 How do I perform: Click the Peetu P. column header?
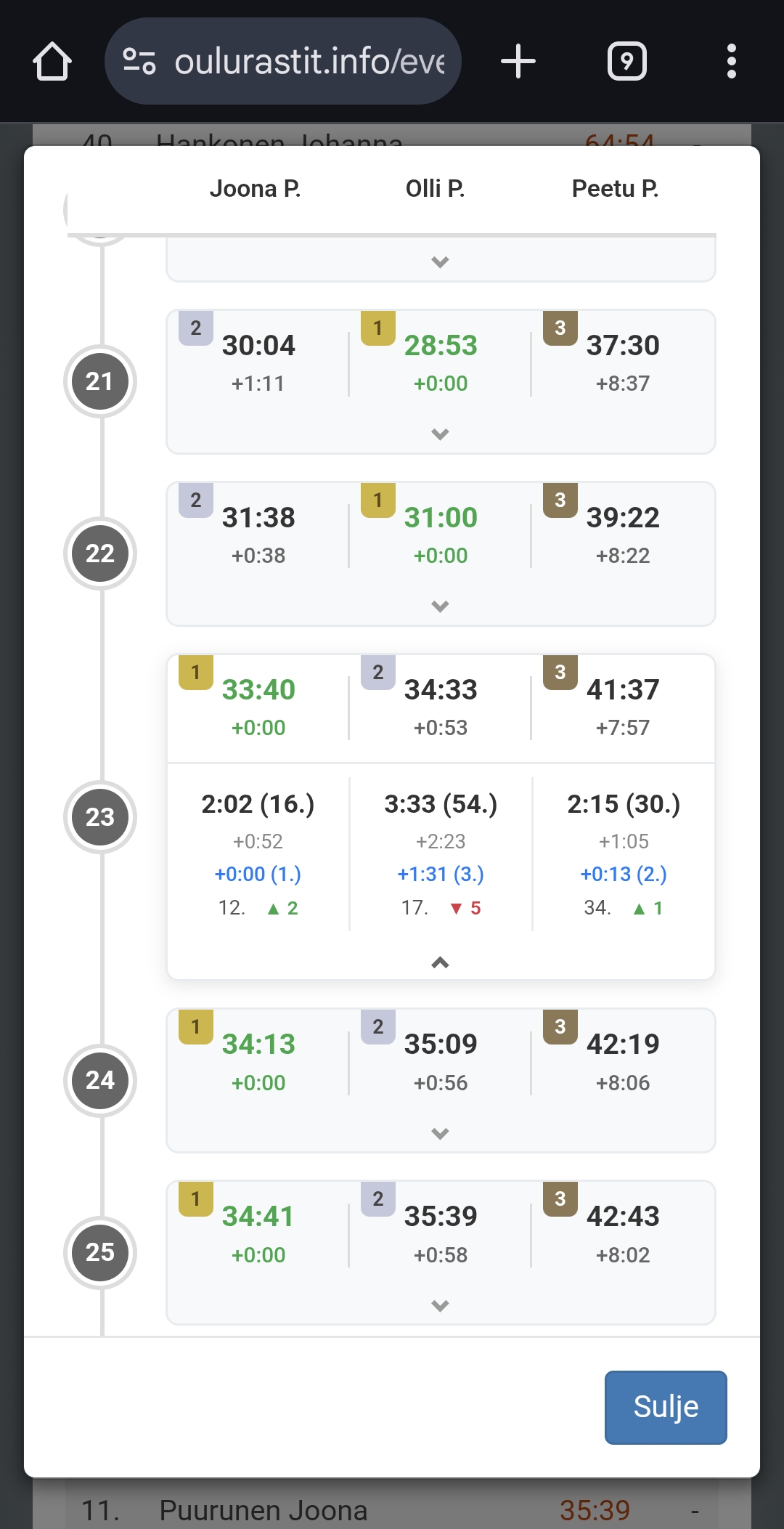click(615, 189)
